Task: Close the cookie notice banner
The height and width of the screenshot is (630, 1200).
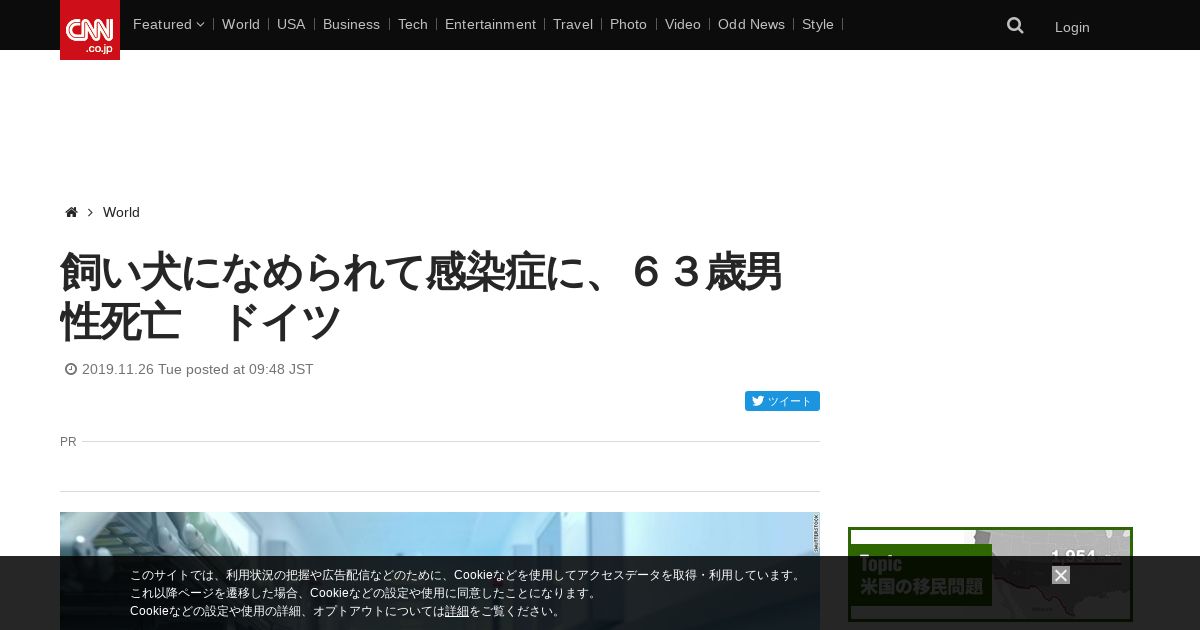Action: [x=1061, y=575]
